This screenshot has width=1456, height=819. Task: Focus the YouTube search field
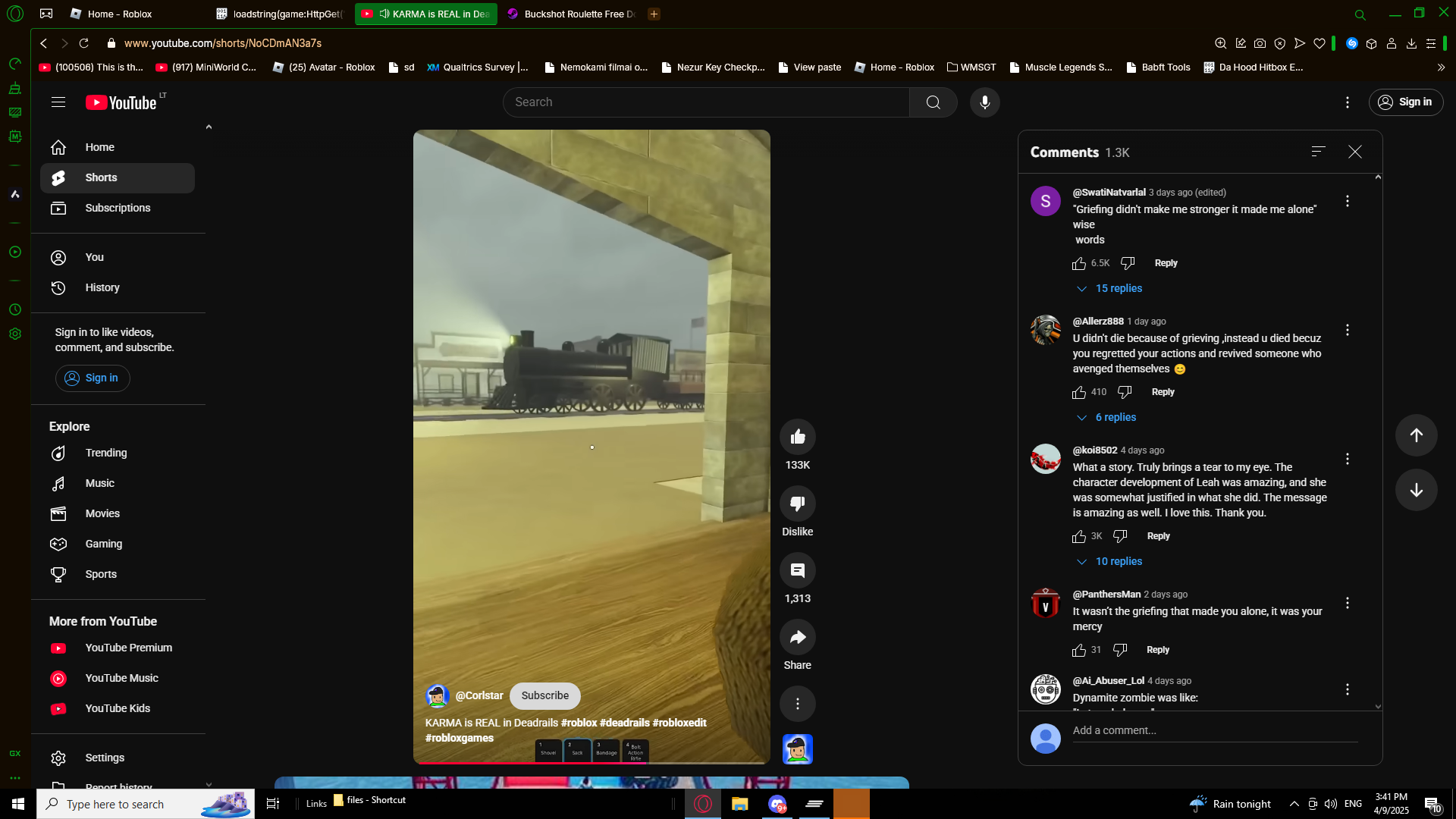705,102
